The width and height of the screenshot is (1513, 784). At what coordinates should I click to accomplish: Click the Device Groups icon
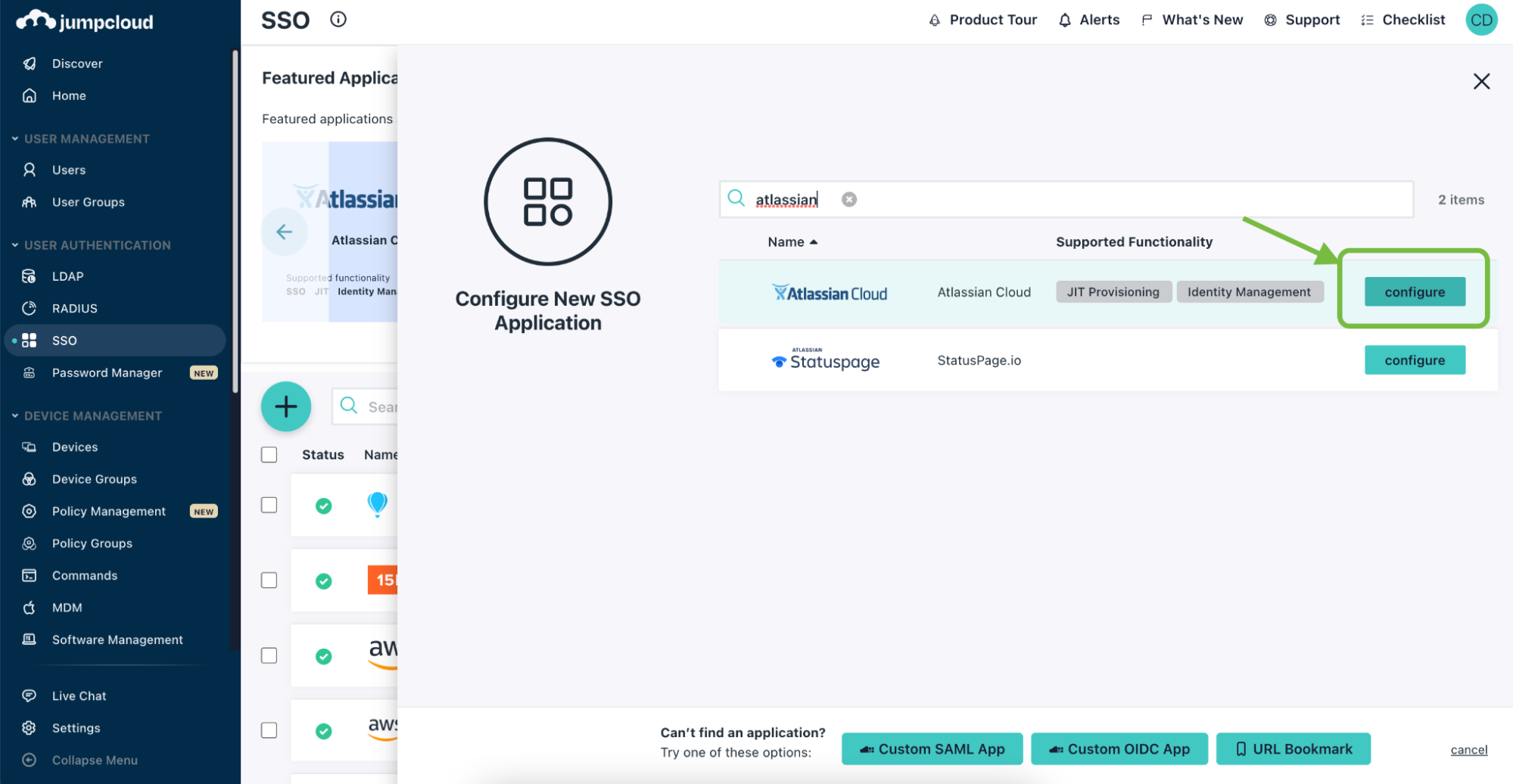point(30,479)
